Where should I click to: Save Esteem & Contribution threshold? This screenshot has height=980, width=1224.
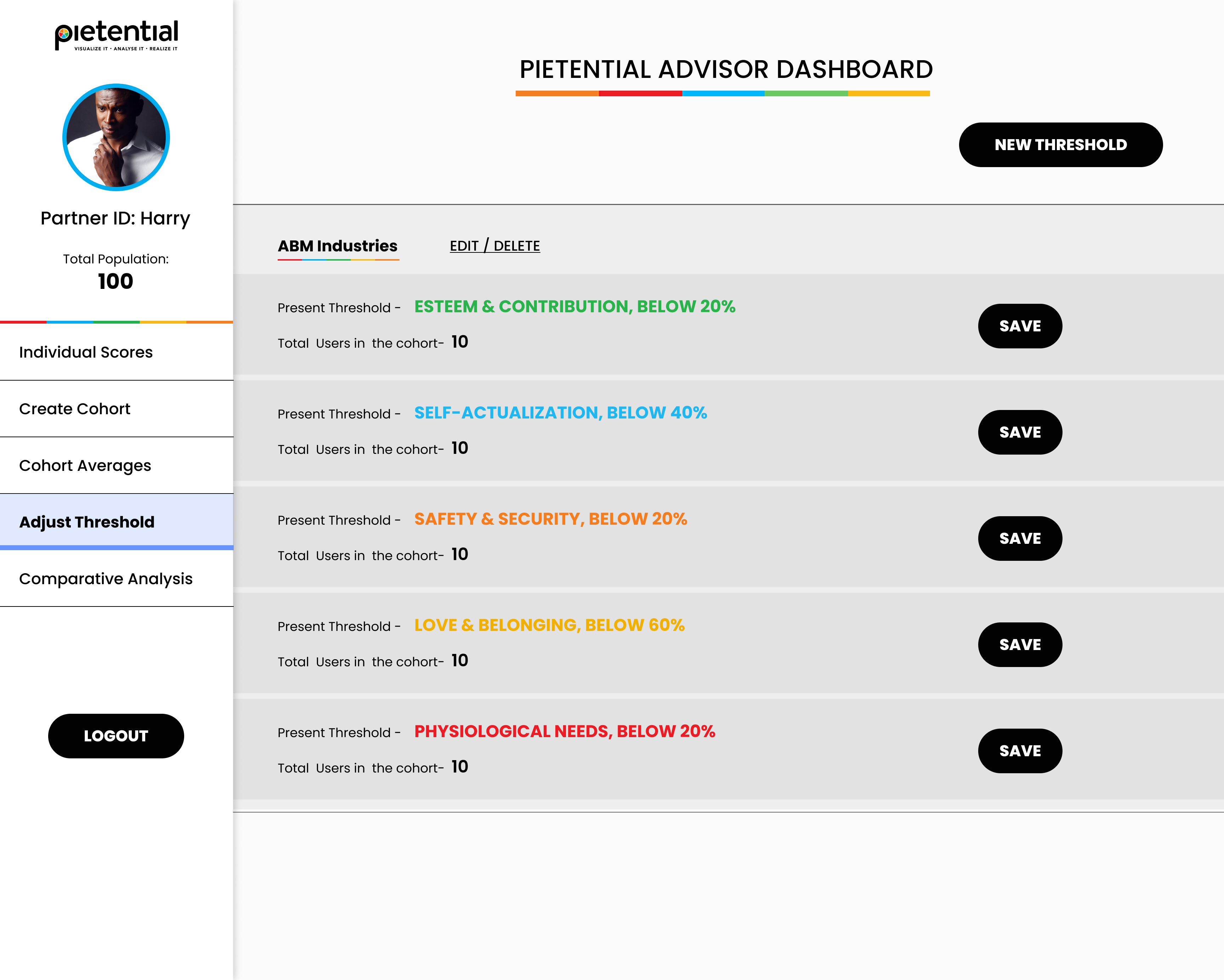(x=1020, y=326)
